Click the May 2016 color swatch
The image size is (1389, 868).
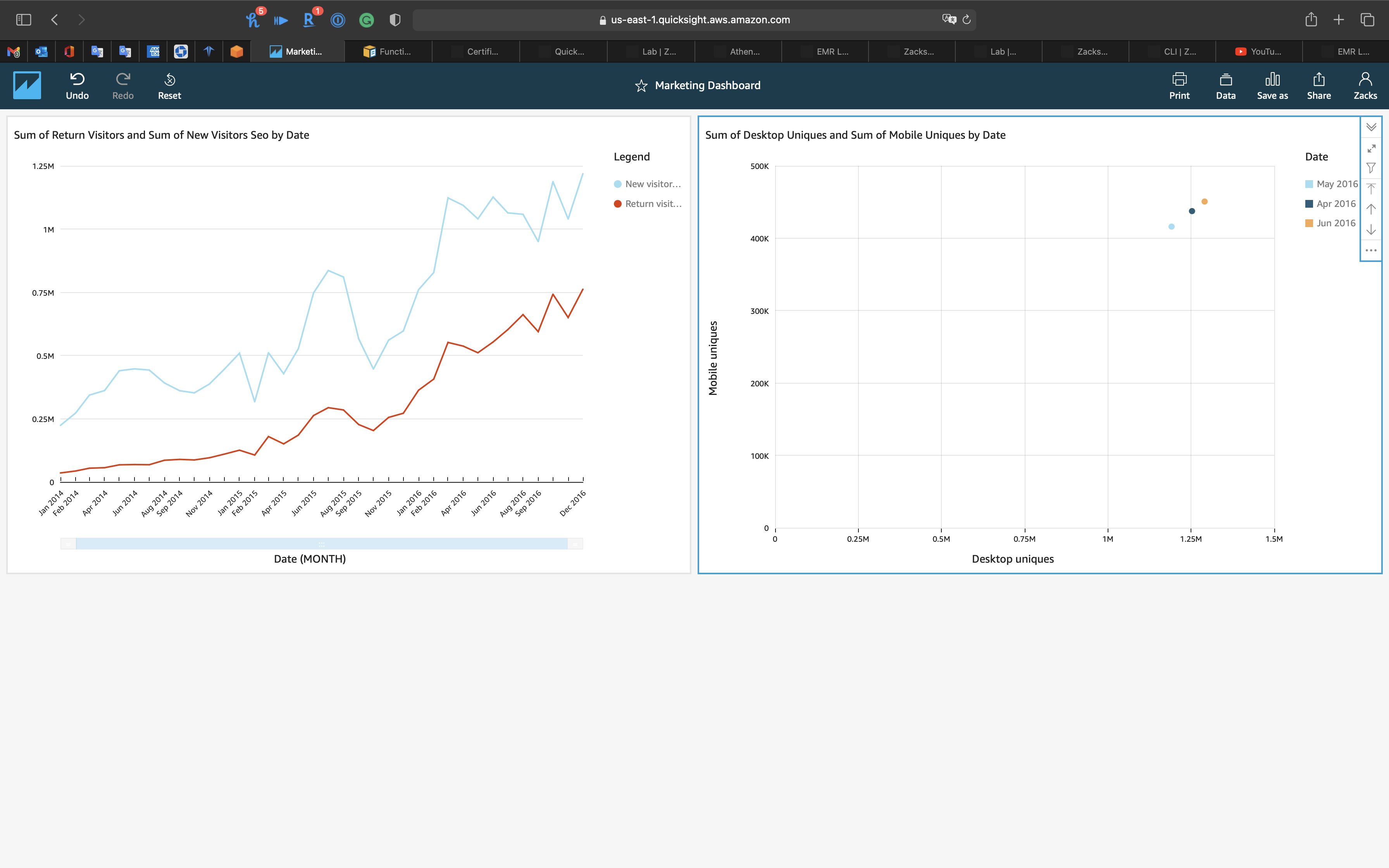pos(1309,184)
